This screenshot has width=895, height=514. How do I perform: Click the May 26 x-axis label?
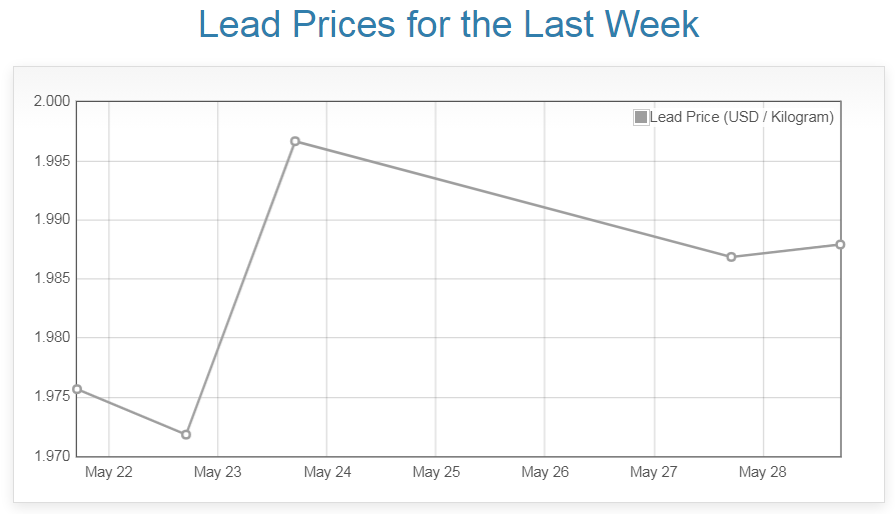click(x=545, y=472)
